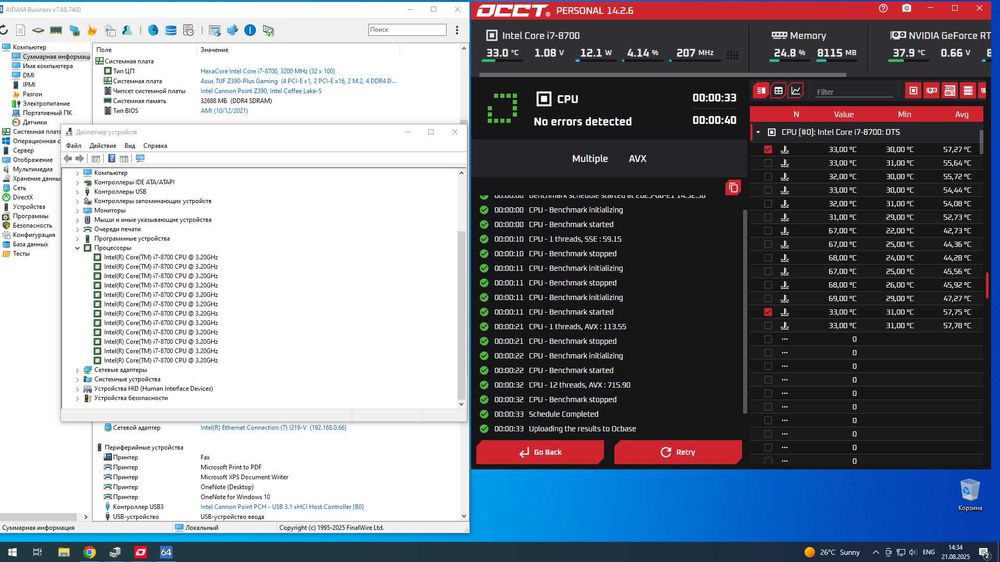This screenshot has width=1000, height=562.
Task: Click the user profile icon in AIDA64 toolbar
Action: [127, 30]
